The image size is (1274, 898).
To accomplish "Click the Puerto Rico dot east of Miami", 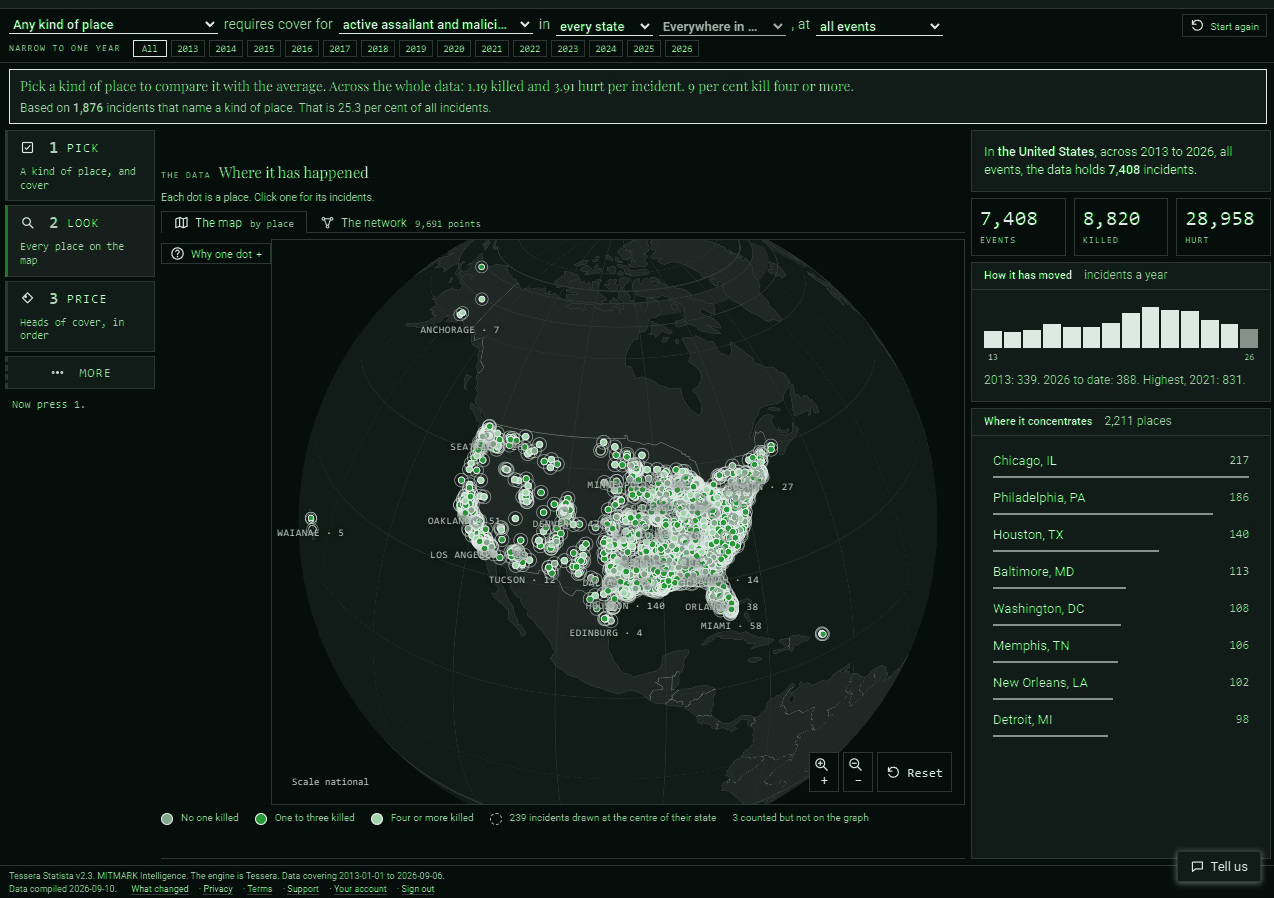I will point(822,633).
